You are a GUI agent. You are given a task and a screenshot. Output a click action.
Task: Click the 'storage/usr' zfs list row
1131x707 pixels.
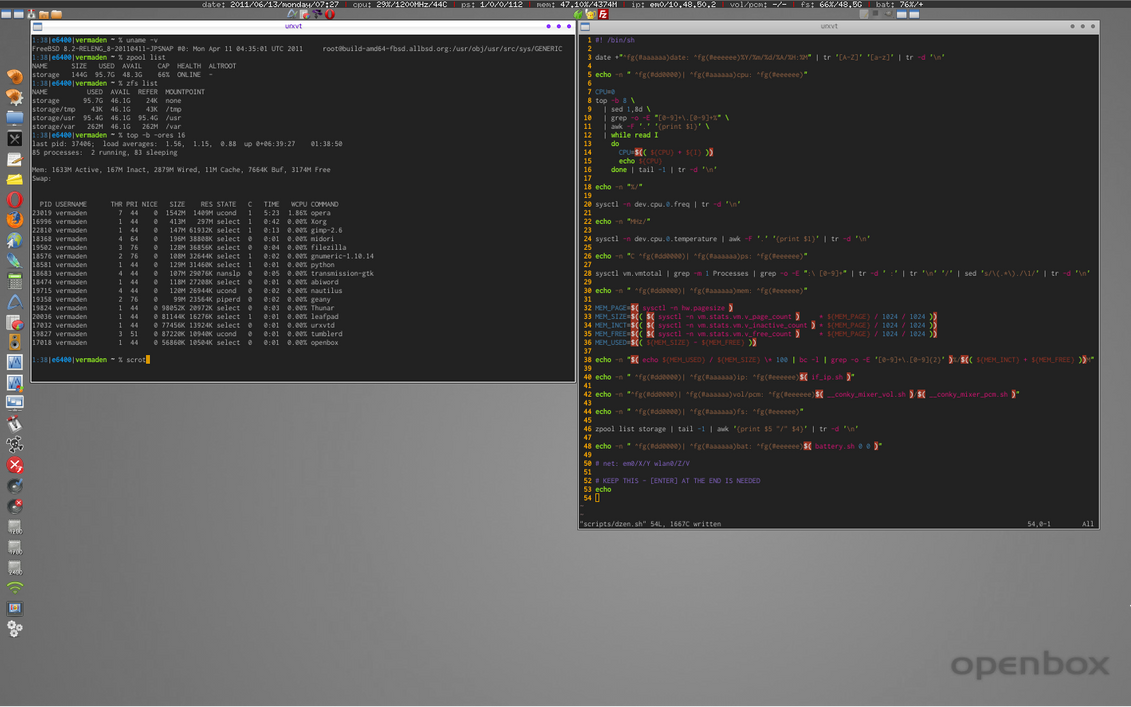(x=107, y=118)
